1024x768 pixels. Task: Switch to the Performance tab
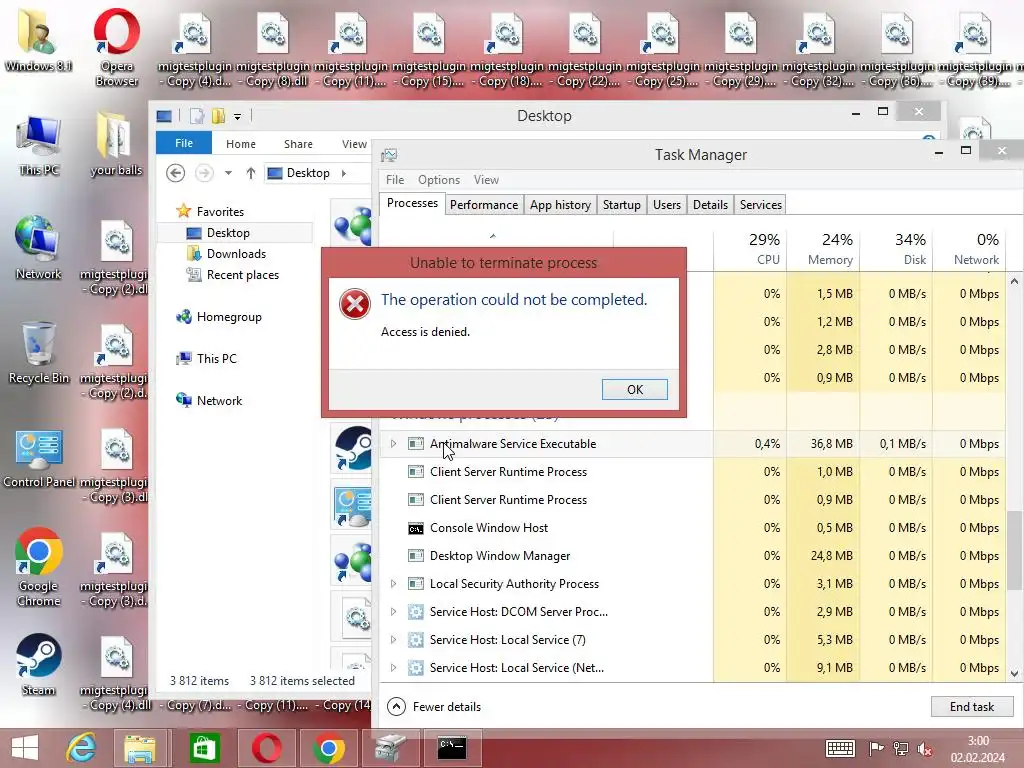tap(484, 205)
